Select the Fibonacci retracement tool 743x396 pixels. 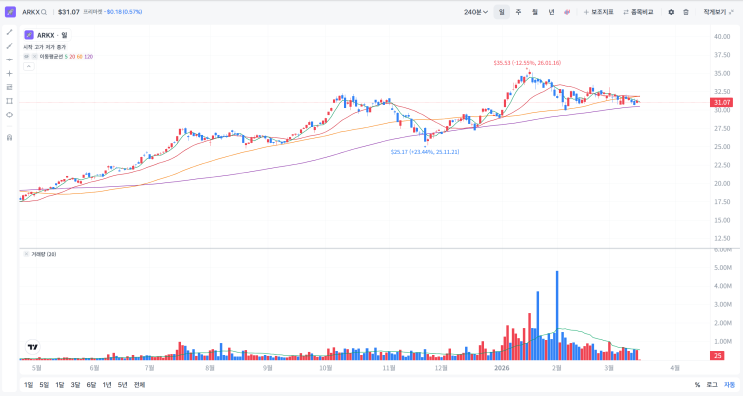click(x=9, y=87)
